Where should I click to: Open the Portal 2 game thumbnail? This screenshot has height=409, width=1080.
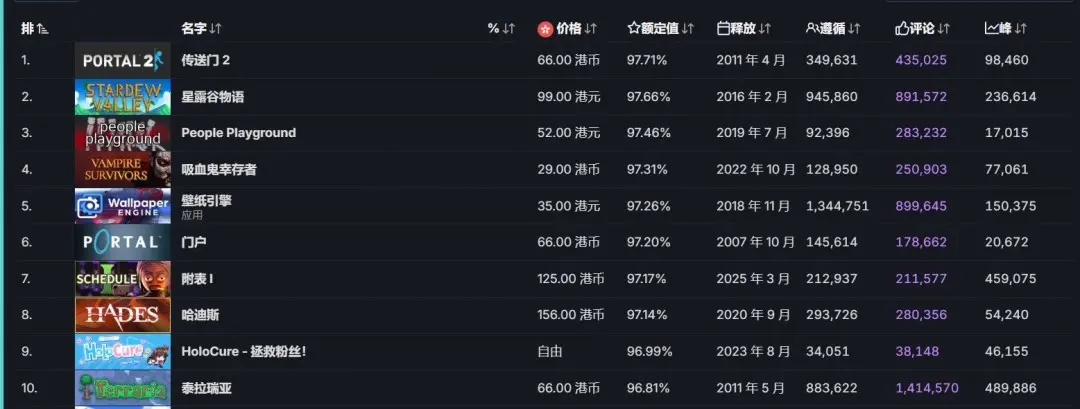123,61
